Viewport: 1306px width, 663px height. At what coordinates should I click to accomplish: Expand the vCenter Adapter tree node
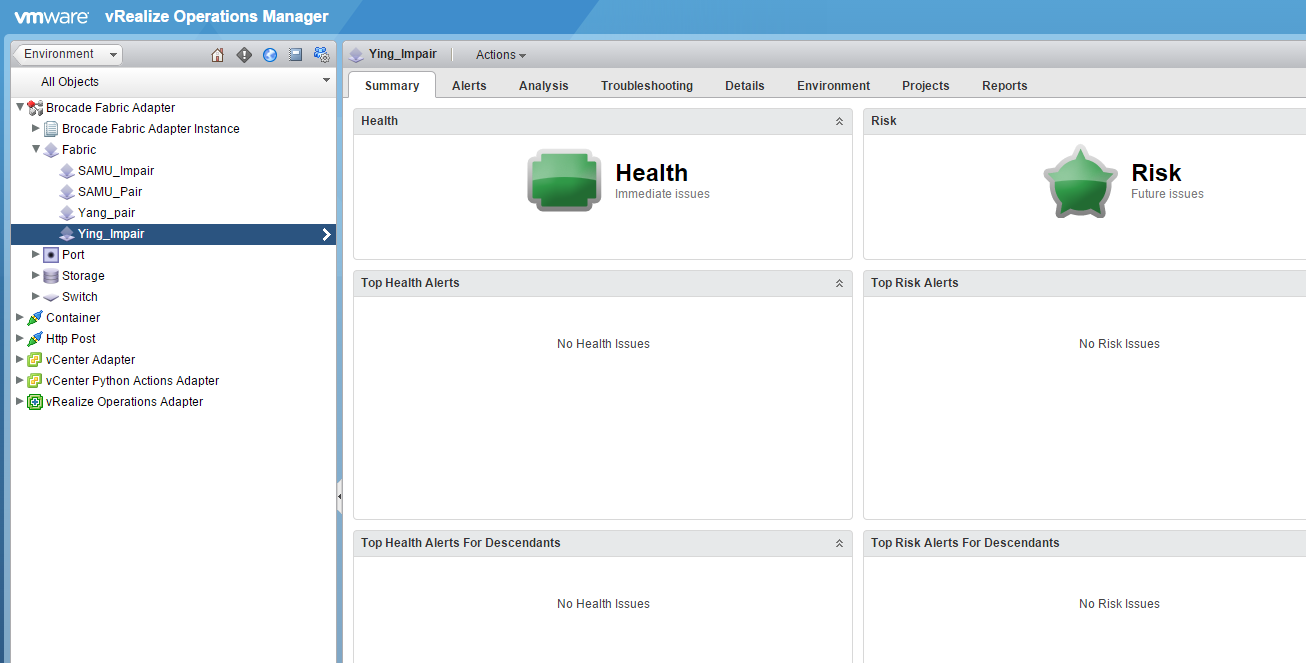pos(19,359)
